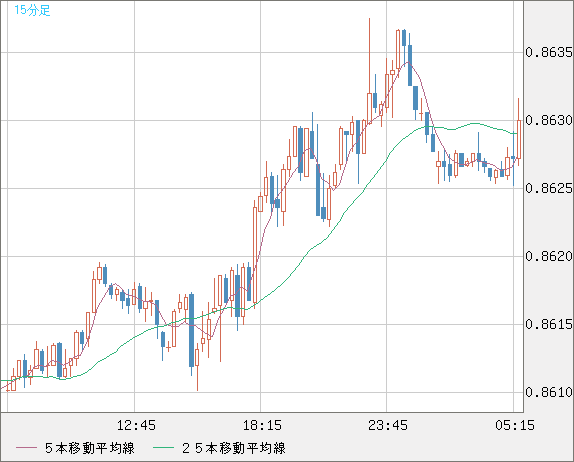The width and height of the screenshot is (574, 462).
Task: Click the 18:15 time axis label
Action: point(262,425)
